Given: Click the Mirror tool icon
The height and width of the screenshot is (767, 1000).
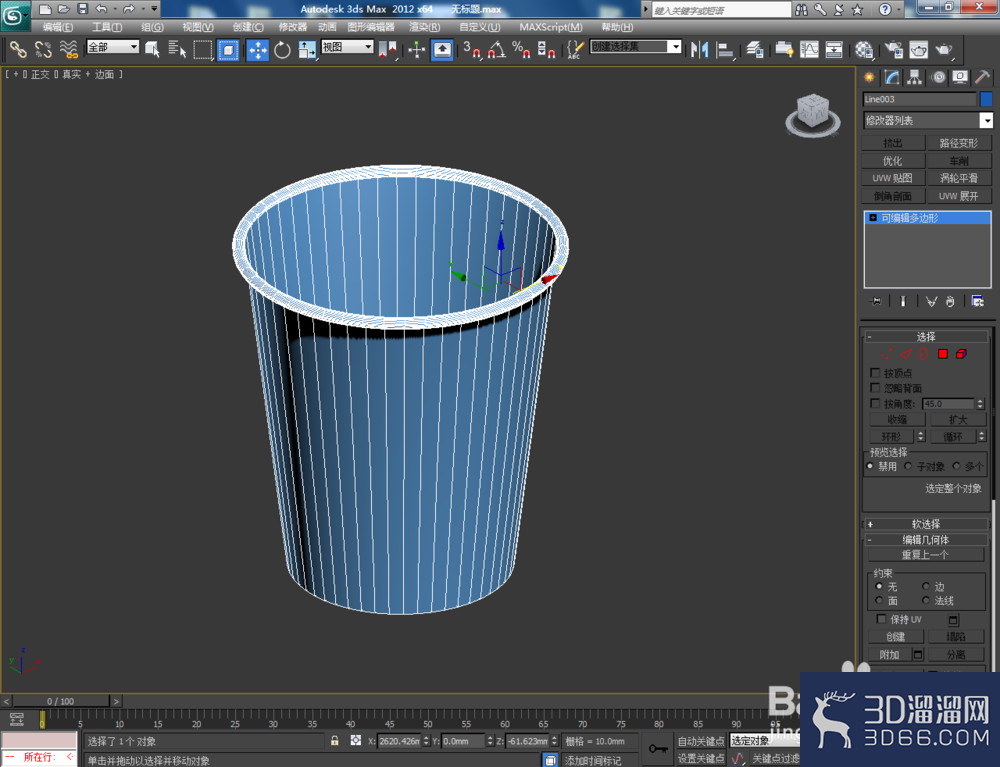Looking at the screenshot, I should (x=700, y=49).
